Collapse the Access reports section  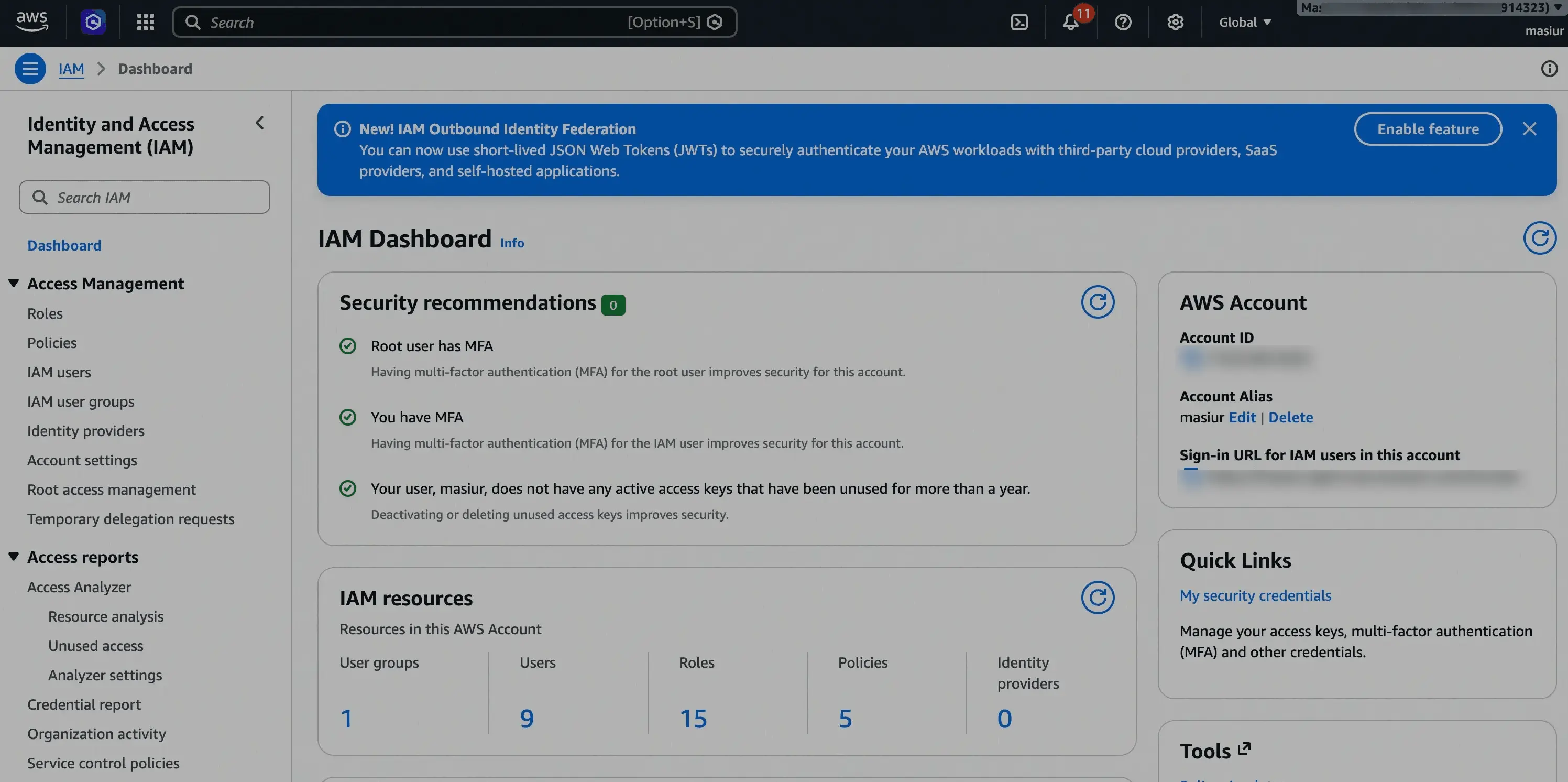pos(14,557)
